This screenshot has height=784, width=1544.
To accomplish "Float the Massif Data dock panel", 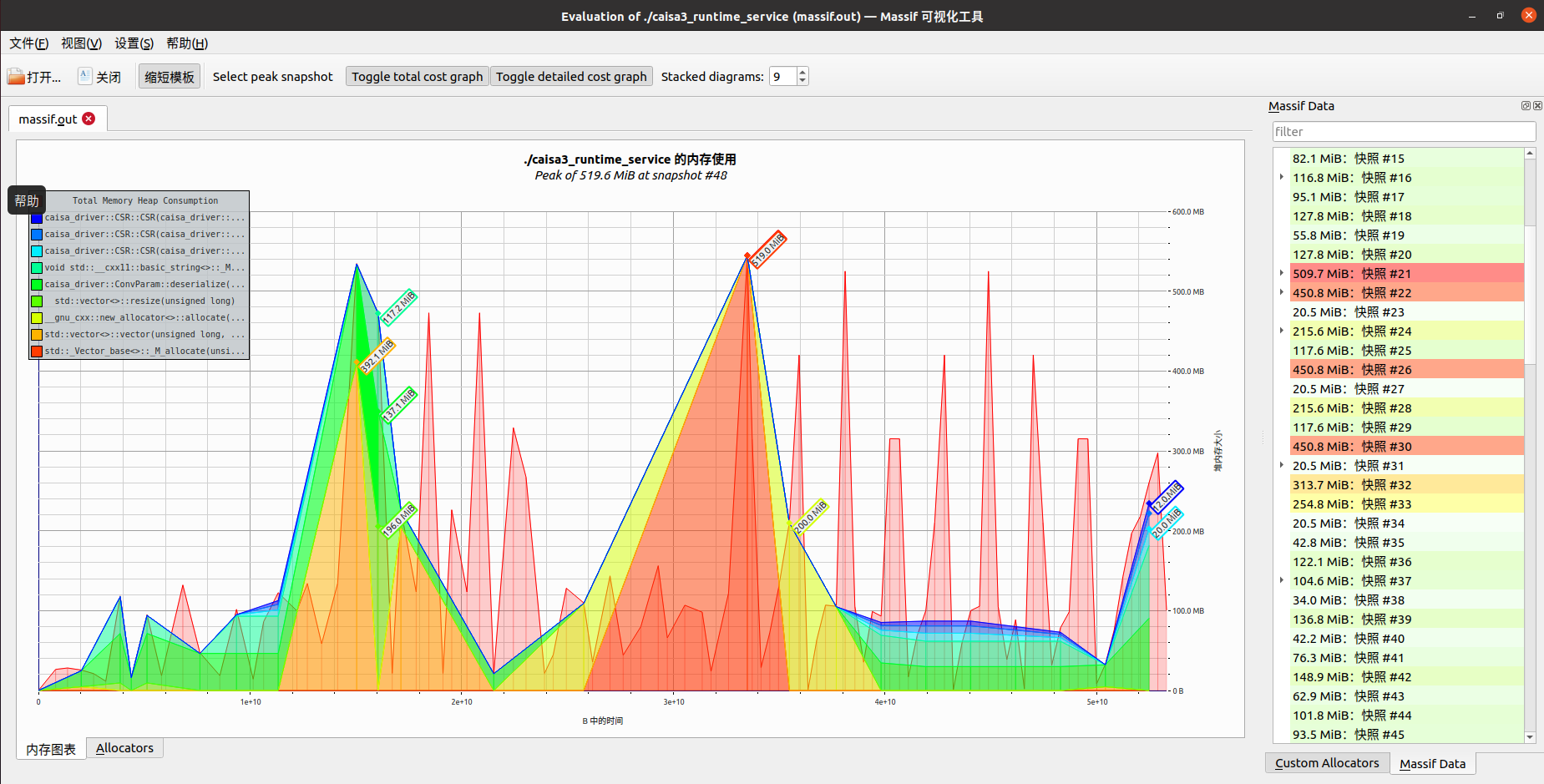I will click(1526, 106).
